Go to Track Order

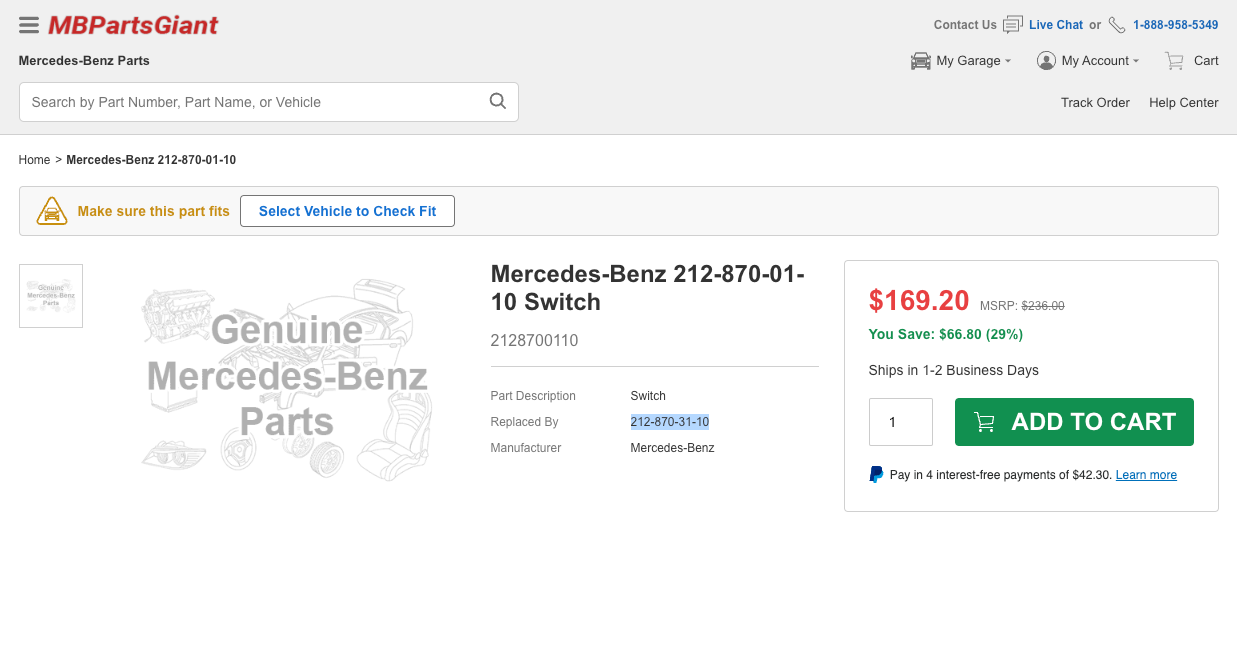[1095, 102]
